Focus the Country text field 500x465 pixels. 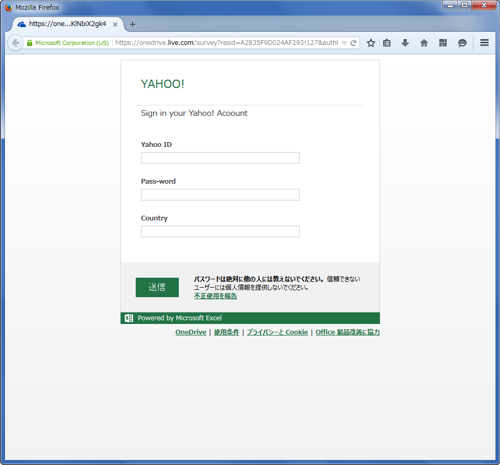pyautogui.click(x=220, y=232)
